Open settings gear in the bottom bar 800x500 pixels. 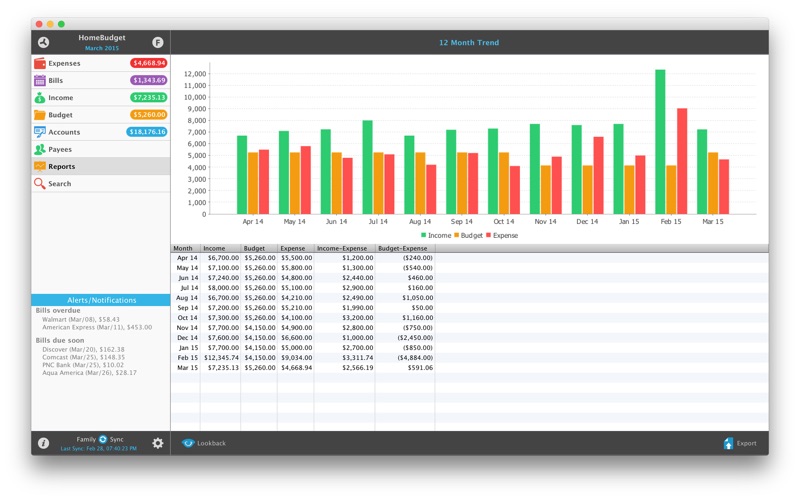click(x=158, y=443)
